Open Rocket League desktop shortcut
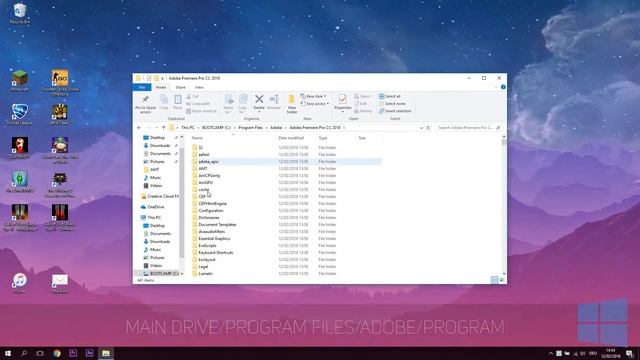Screen dimensions: 640x360 tap(20, 114)
